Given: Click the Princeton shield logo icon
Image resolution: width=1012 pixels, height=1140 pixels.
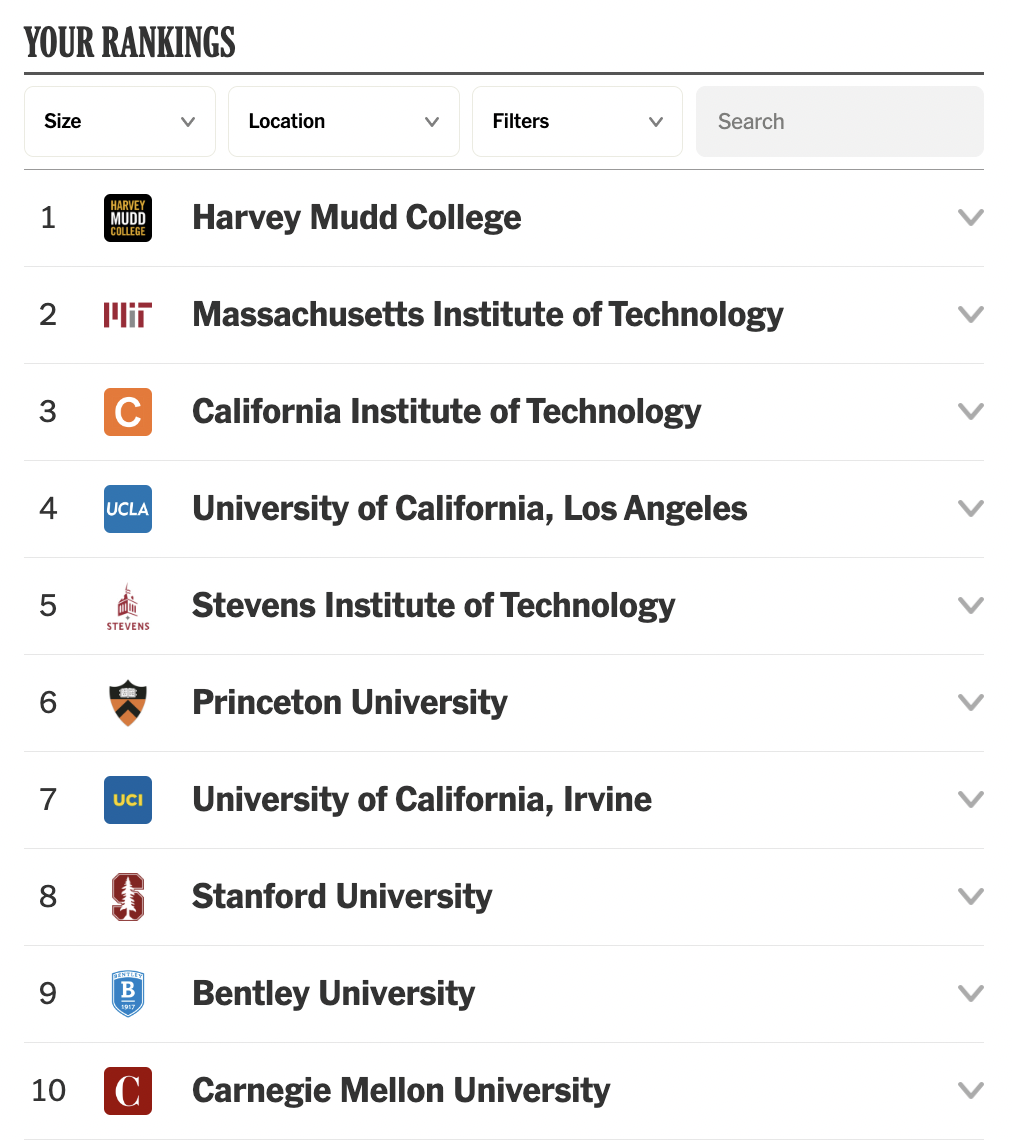Looking at the screenshot, I should 128,703.
